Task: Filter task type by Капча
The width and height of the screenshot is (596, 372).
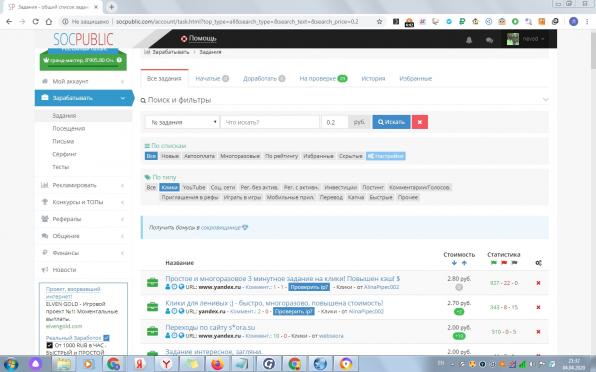Action: coord(356,197)
